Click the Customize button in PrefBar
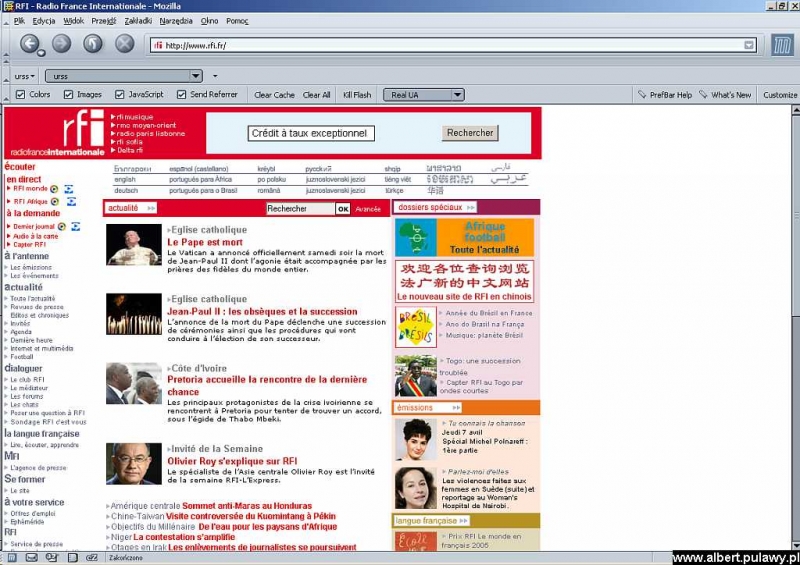The height and width of the screenshot is (565, 800). pyautogui.click(x=780, y=95)
